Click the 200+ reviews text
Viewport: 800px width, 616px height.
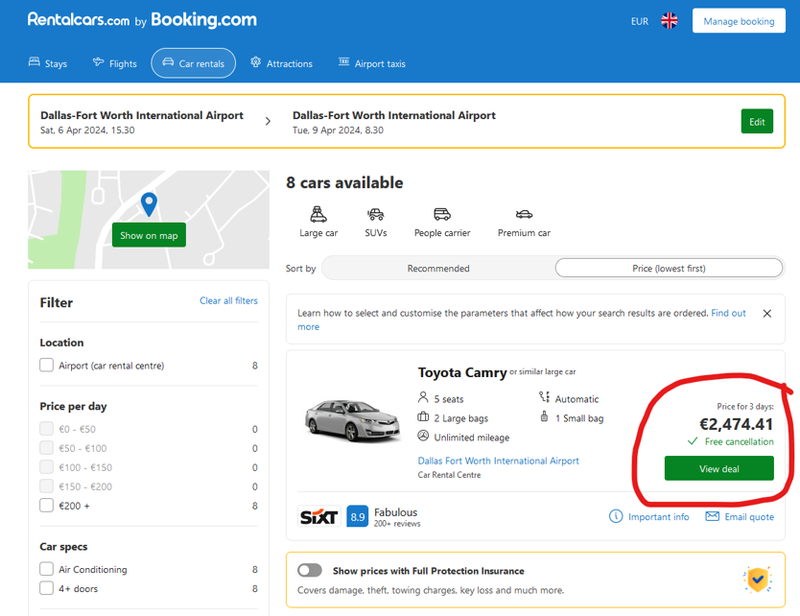(397, 524)
